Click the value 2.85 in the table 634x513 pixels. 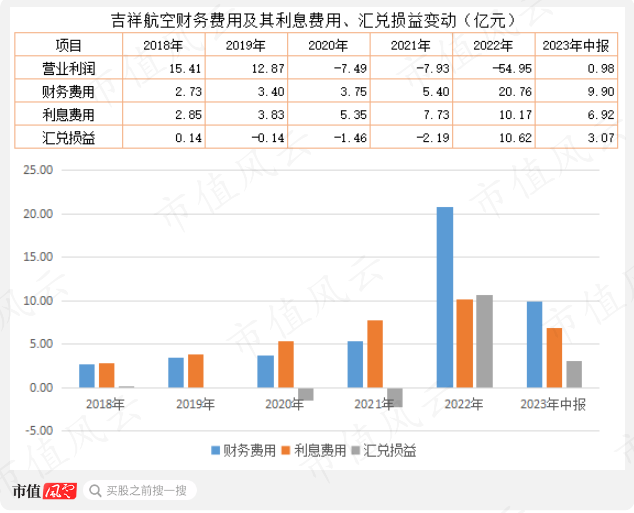tap(188, 115)
